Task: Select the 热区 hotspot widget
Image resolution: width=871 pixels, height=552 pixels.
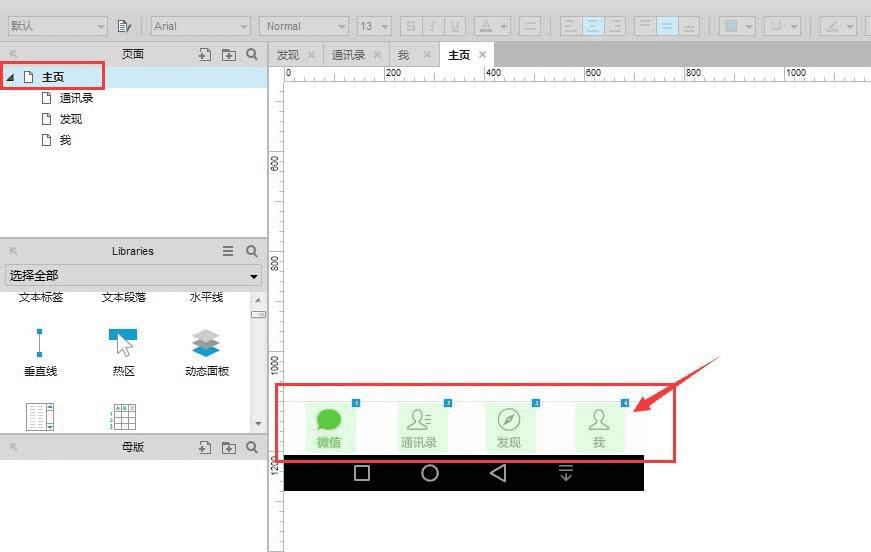Action: point(123,353)
